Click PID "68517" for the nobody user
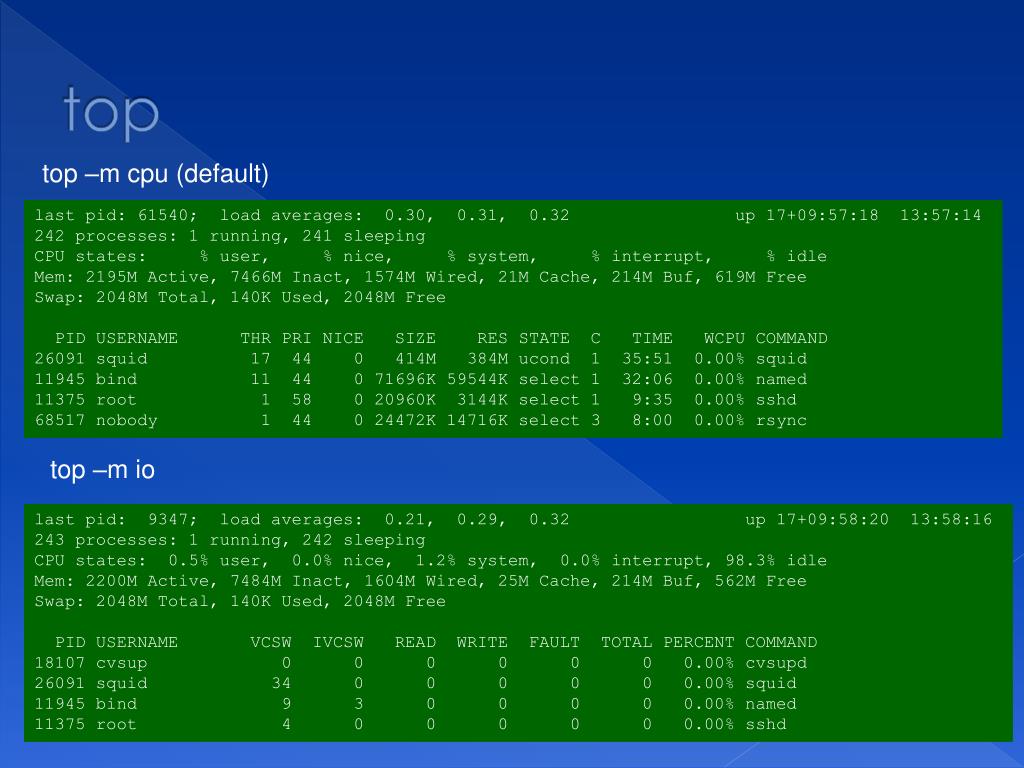 tap(60, 421)
